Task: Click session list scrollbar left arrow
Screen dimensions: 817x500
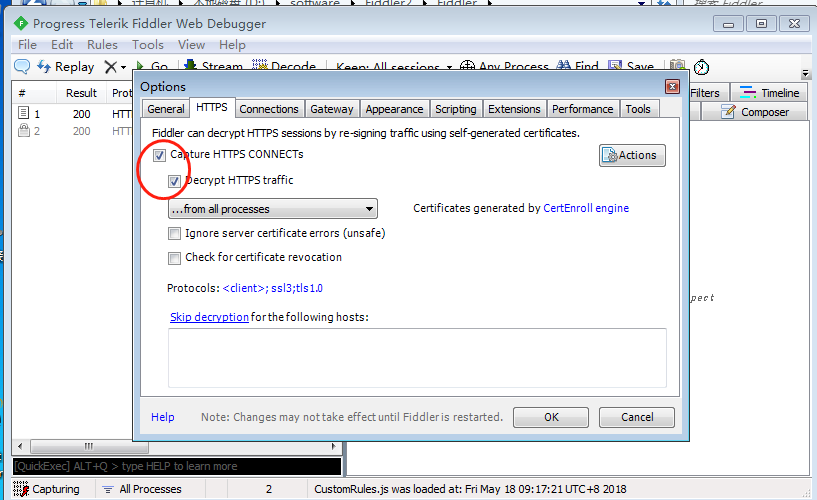Action: (20, 446)
